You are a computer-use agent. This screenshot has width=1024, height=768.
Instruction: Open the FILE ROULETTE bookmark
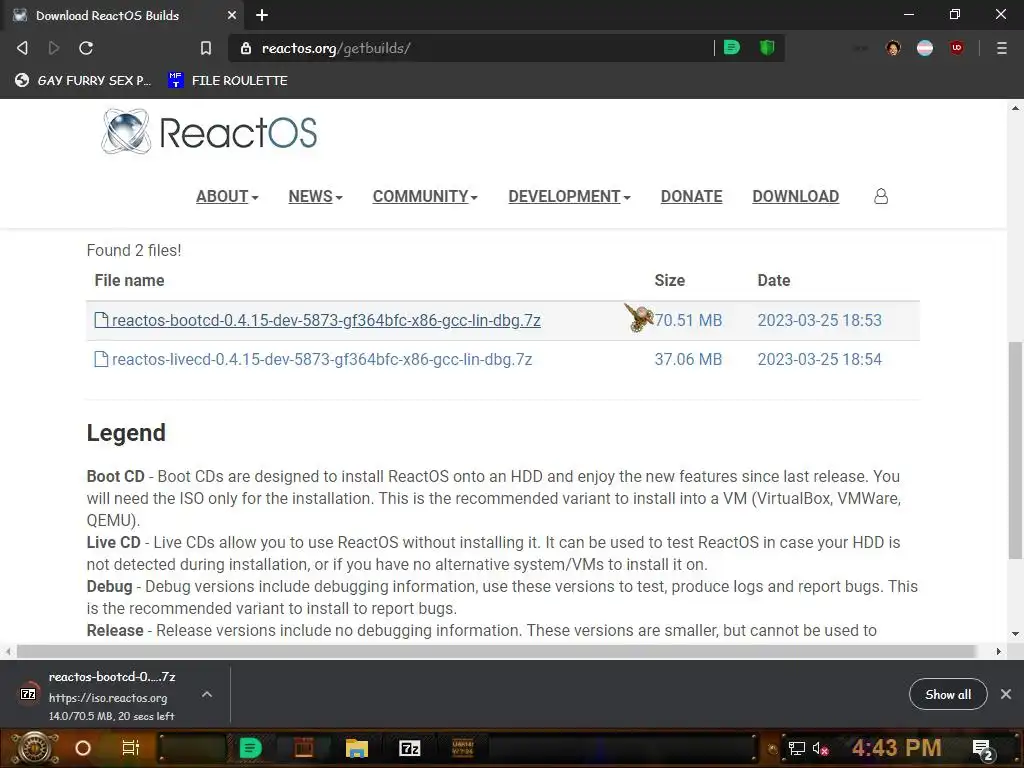point(228,80)
